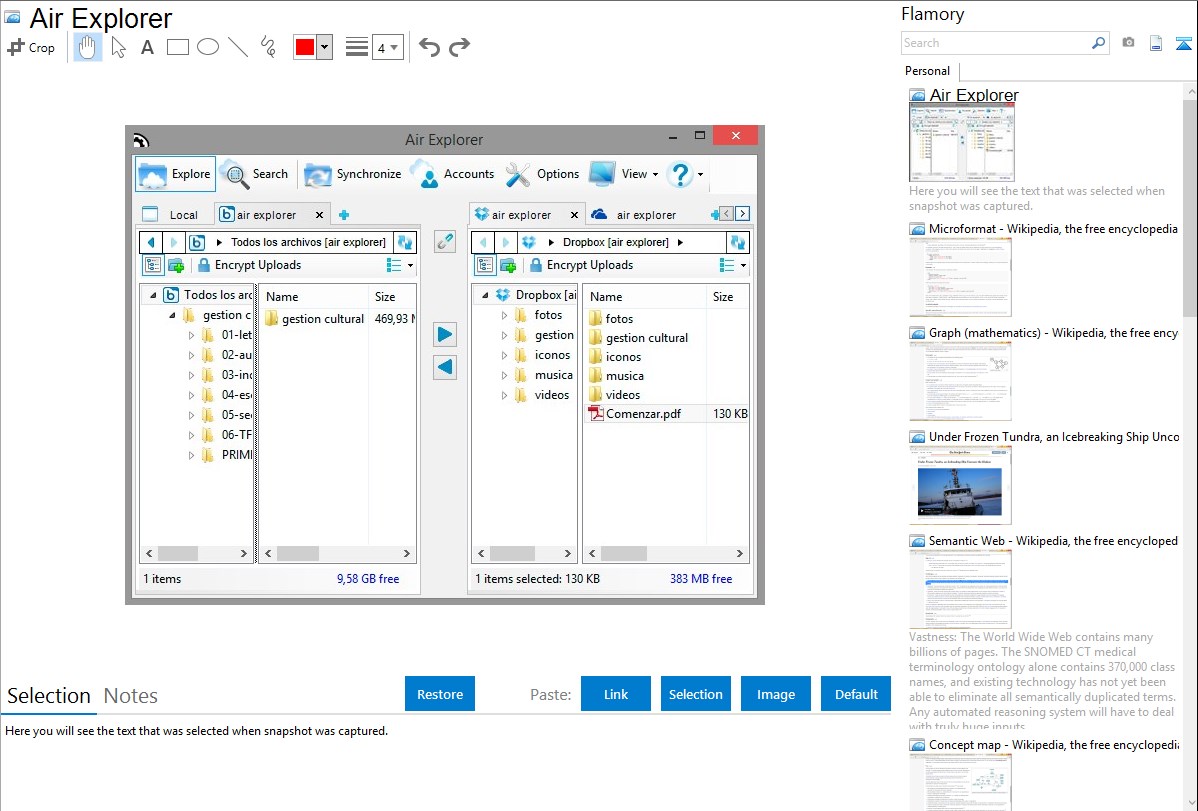Focus the Flamory search field
Image resolution: width=1198 pixels, height=811 pixels.
tap(996, 43)
